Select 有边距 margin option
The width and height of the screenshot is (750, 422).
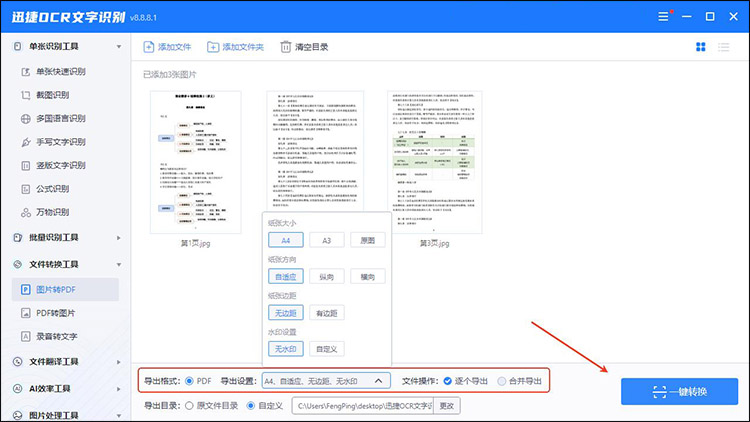coord(327,313)
